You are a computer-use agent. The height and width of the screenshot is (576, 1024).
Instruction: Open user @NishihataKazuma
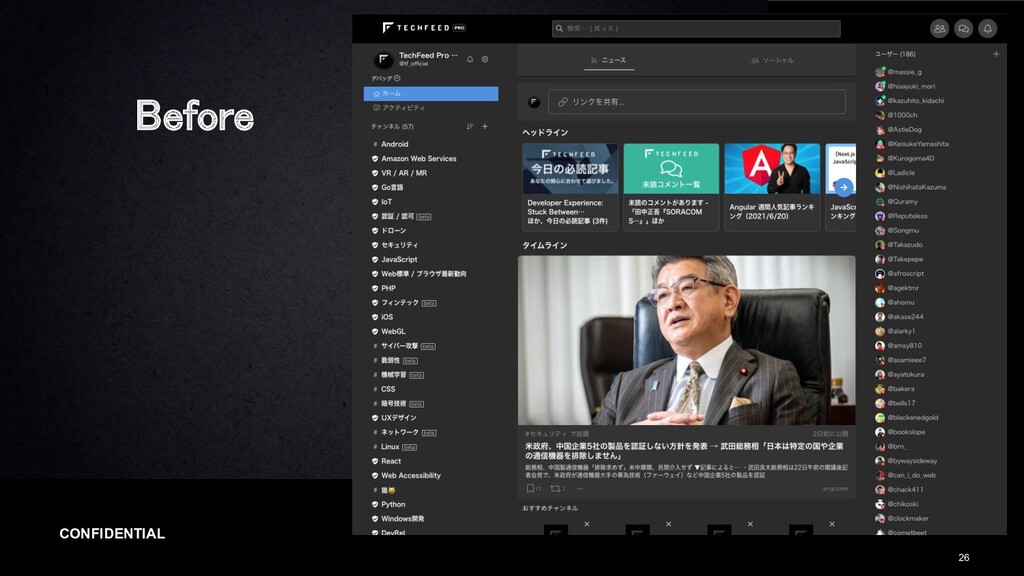click(916, 187)
